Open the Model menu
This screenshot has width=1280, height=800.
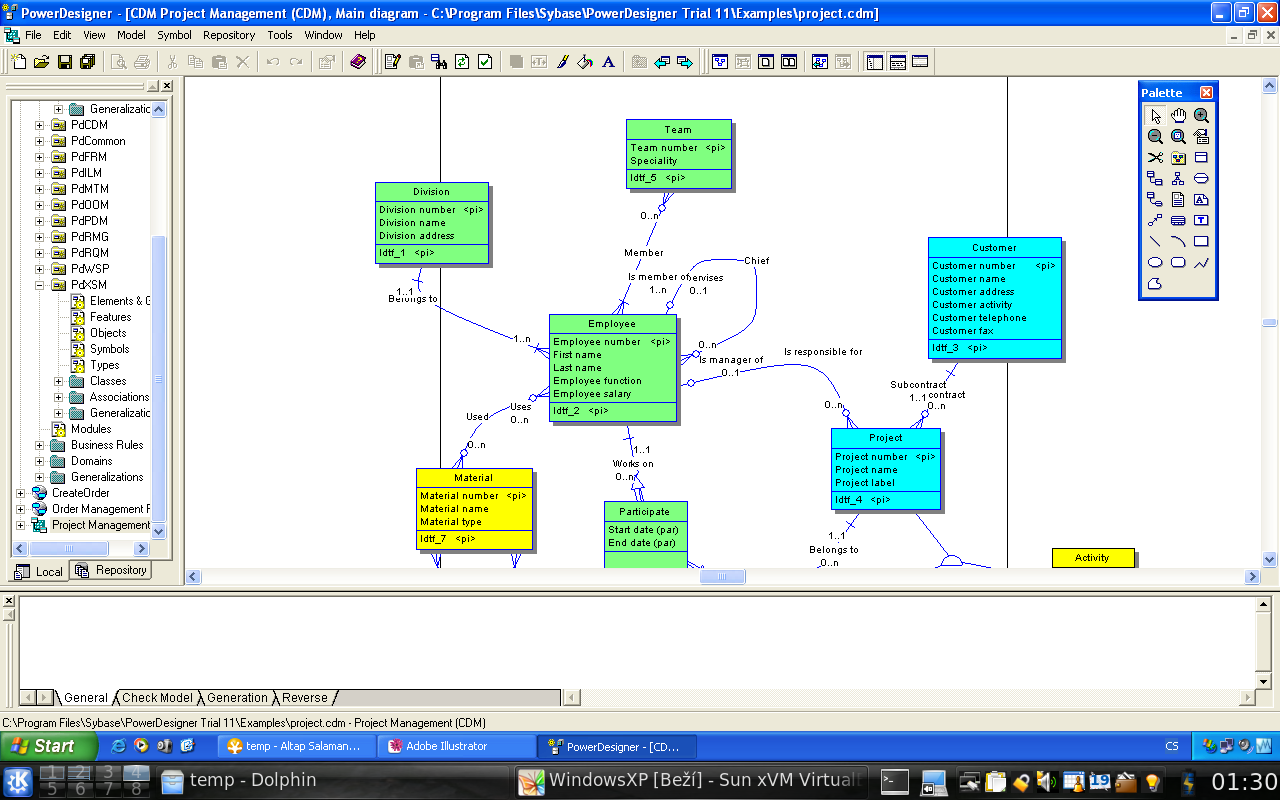point(131,35)
